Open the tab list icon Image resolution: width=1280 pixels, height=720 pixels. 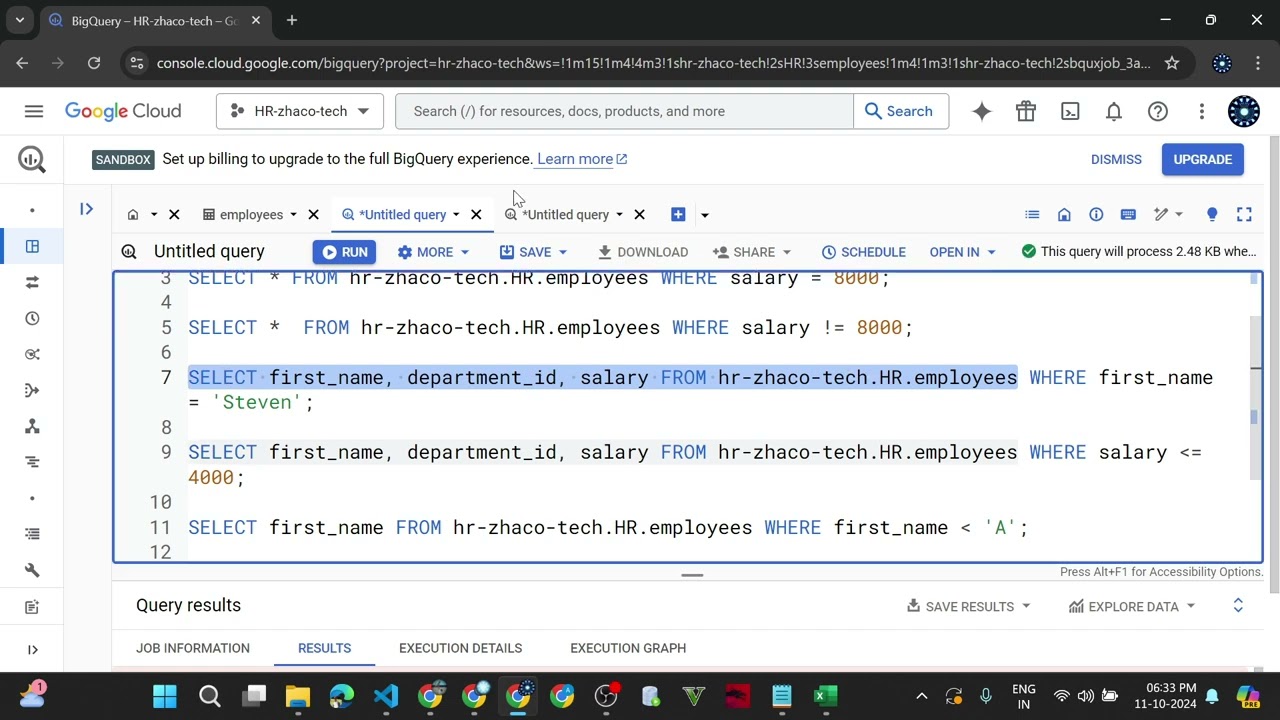click(1032, 214)
